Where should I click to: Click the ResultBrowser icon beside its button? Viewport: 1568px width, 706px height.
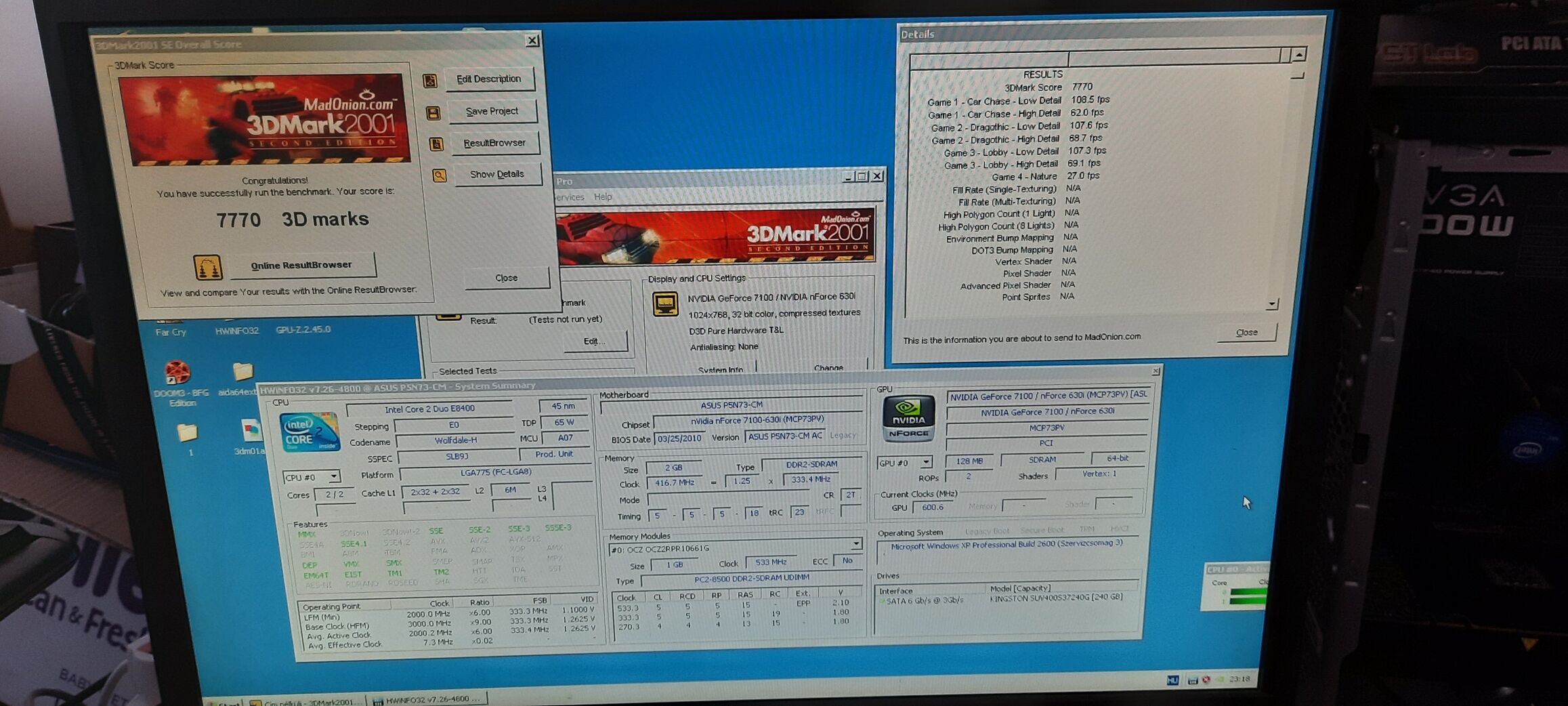[436, 144]
